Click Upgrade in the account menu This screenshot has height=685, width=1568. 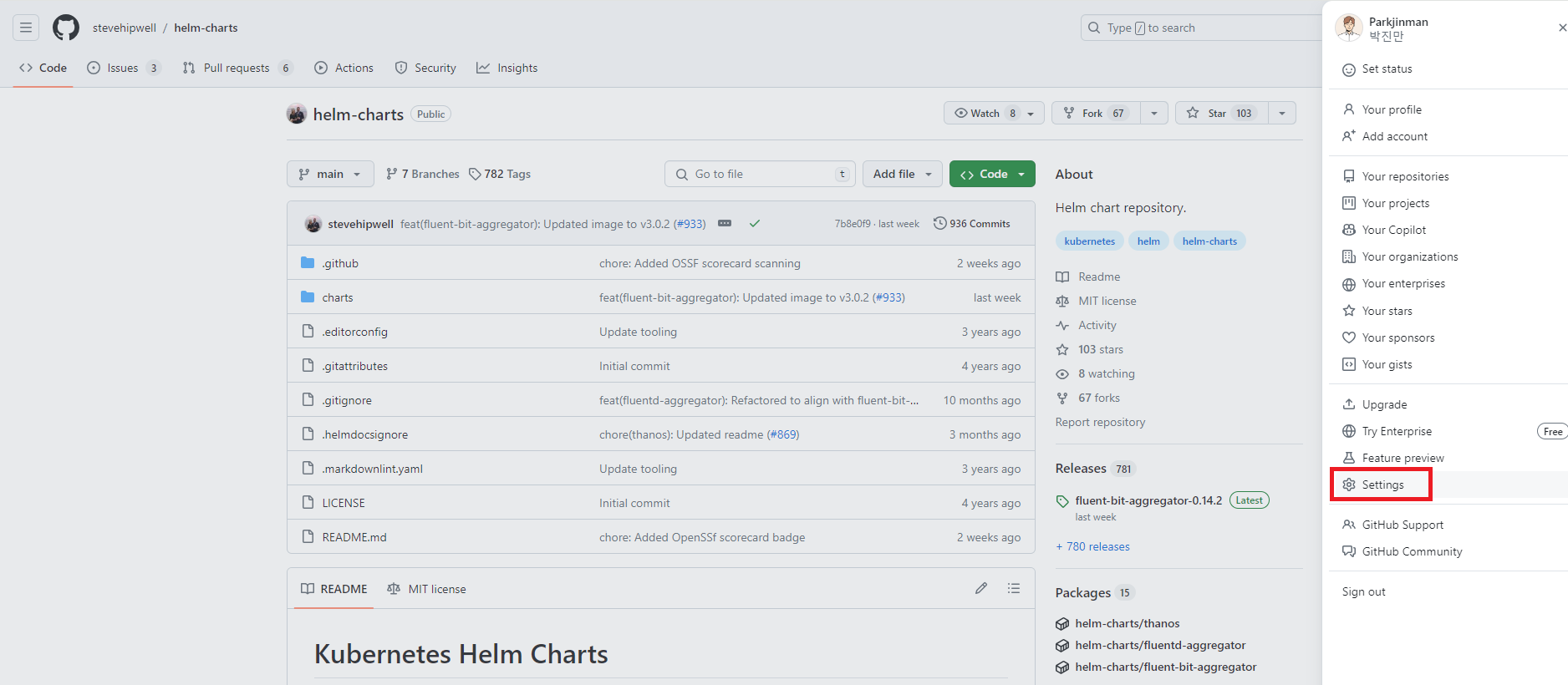coord(1375,404)
